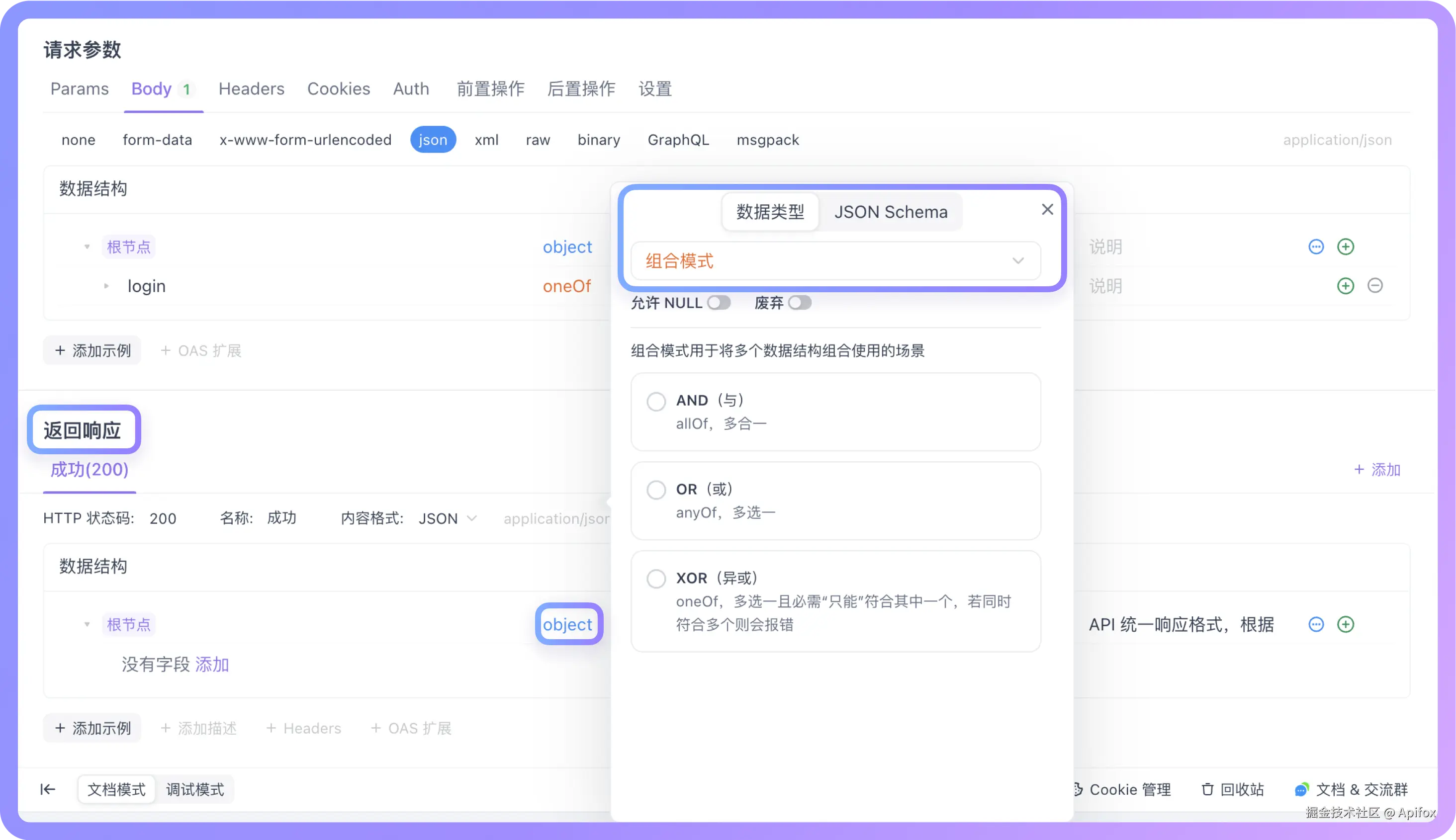Open the 组合模式 type dropdown
1456x840 pixels.
click(x=835, y=261)
